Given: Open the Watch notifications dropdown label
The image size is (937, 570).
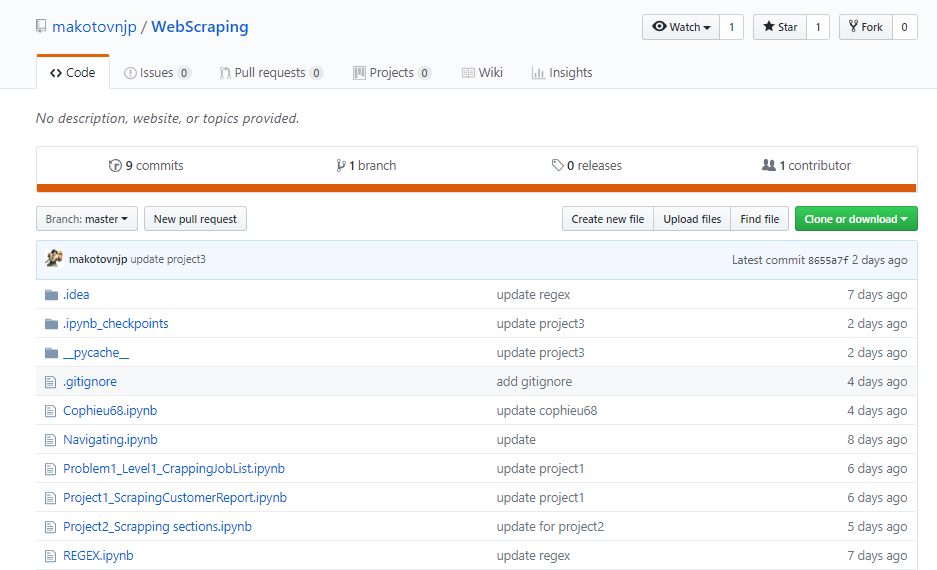Looking at the screenshot, I should pos(681,27).
